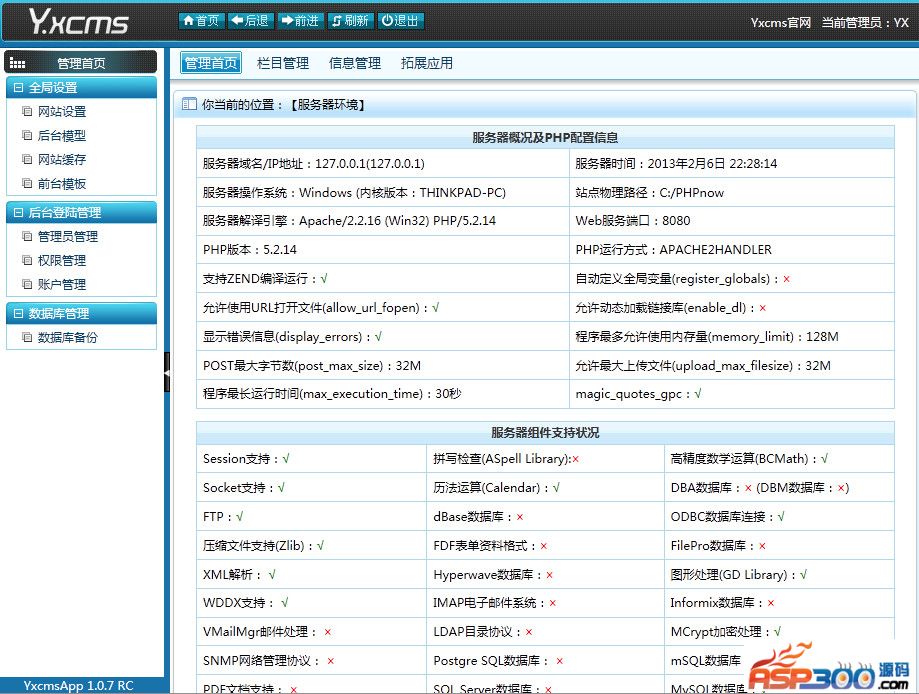Click the grid icon beside 管理首页
This screenshot has width=919, height=694.
click(17, 63)
